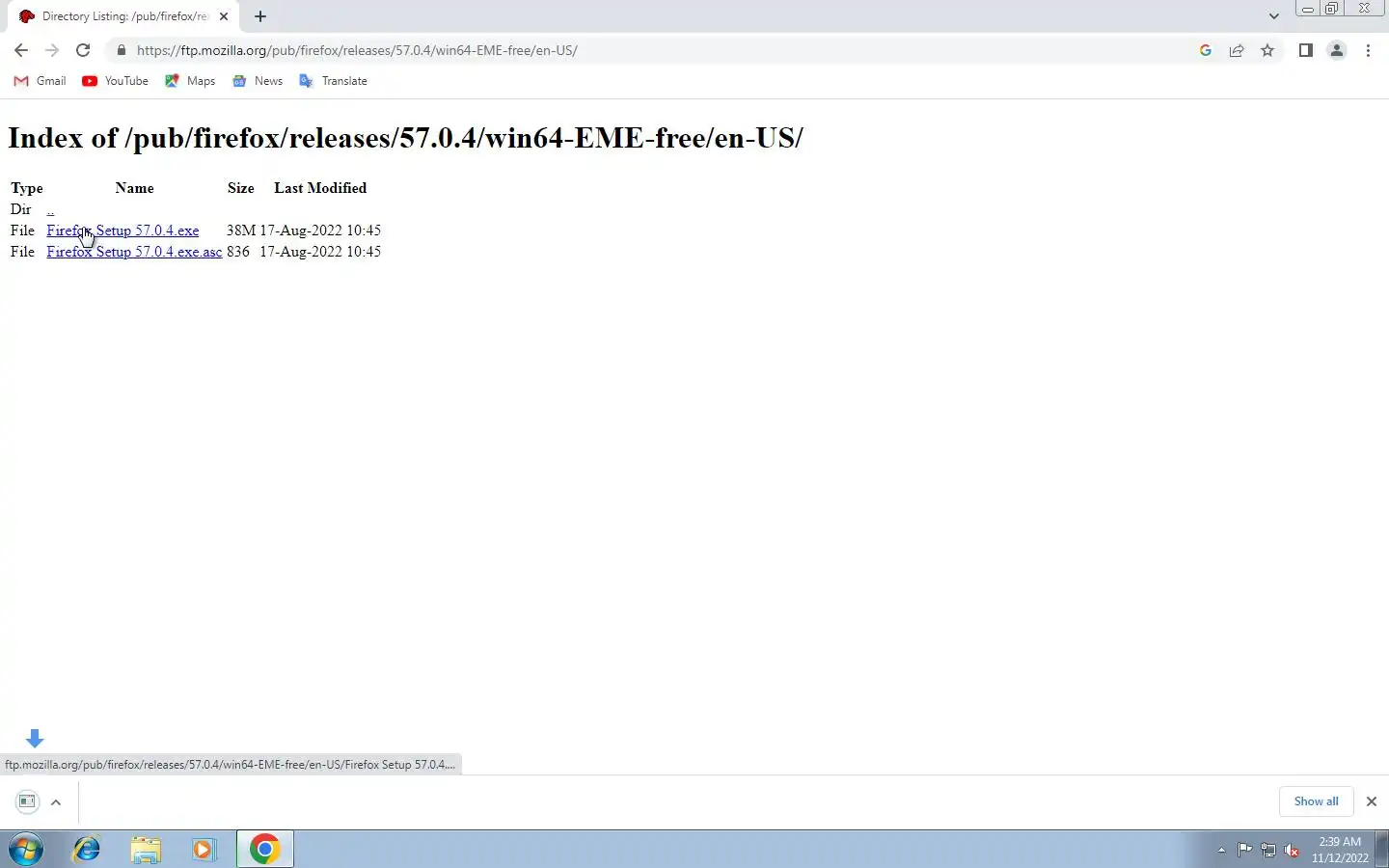Click the Type column header
This screenshot has height=868, width=1389.
pos(26,188)
